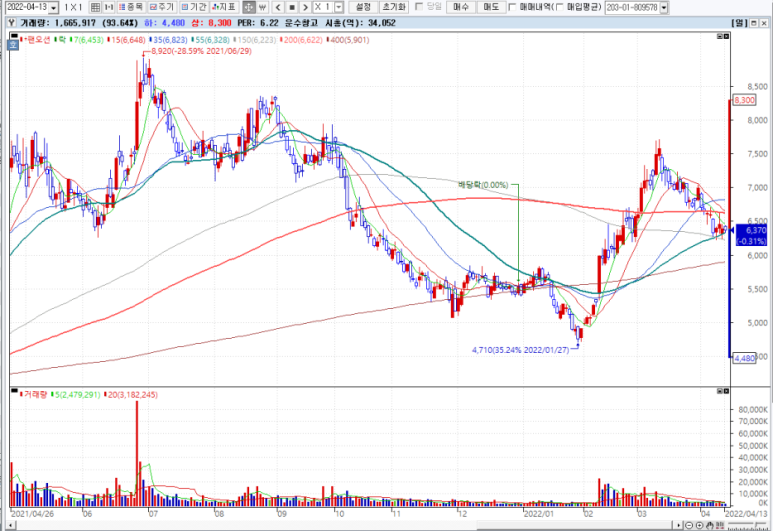
Task: Click the Y axis icon in info bar
Action: coord(12,23)
